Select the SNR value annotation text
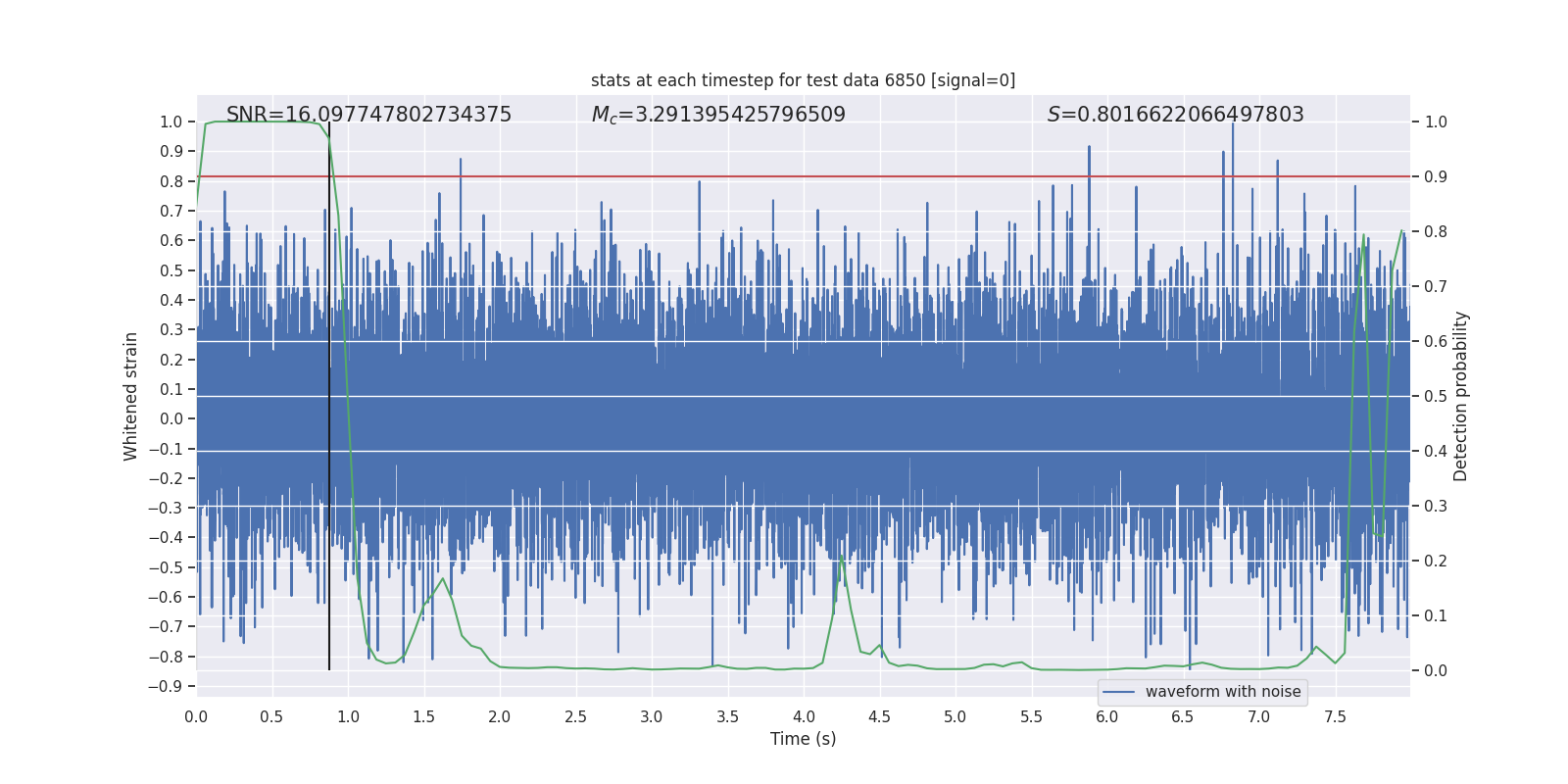 [368, 115]
